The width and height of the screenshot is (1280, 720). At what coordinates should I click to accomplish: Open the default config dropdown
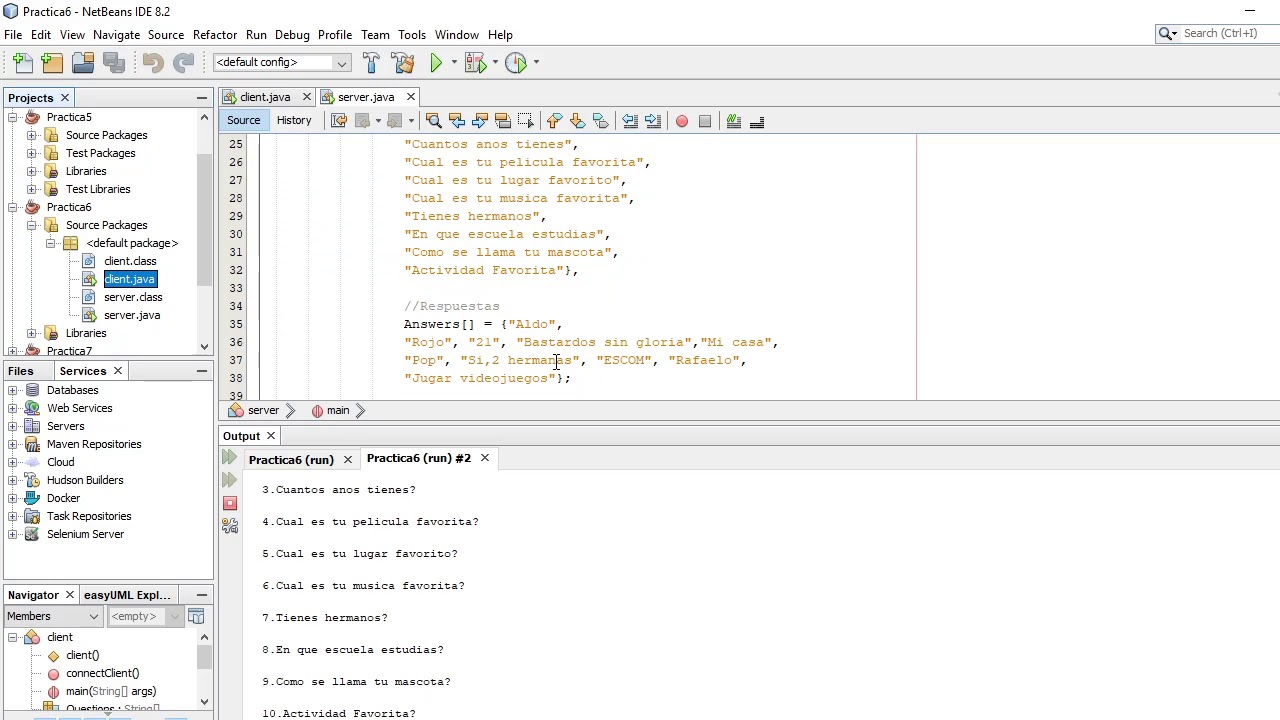pyautogui.click(x=281, y=62)
